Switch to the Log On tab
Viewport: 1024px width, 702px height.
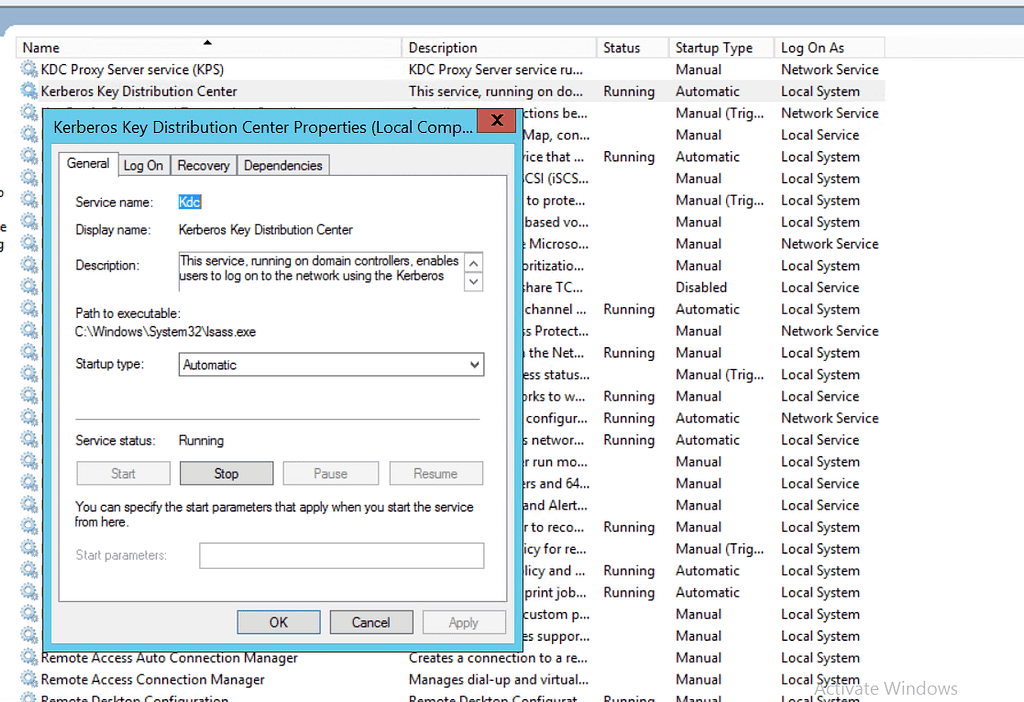[x=143, y=165]
